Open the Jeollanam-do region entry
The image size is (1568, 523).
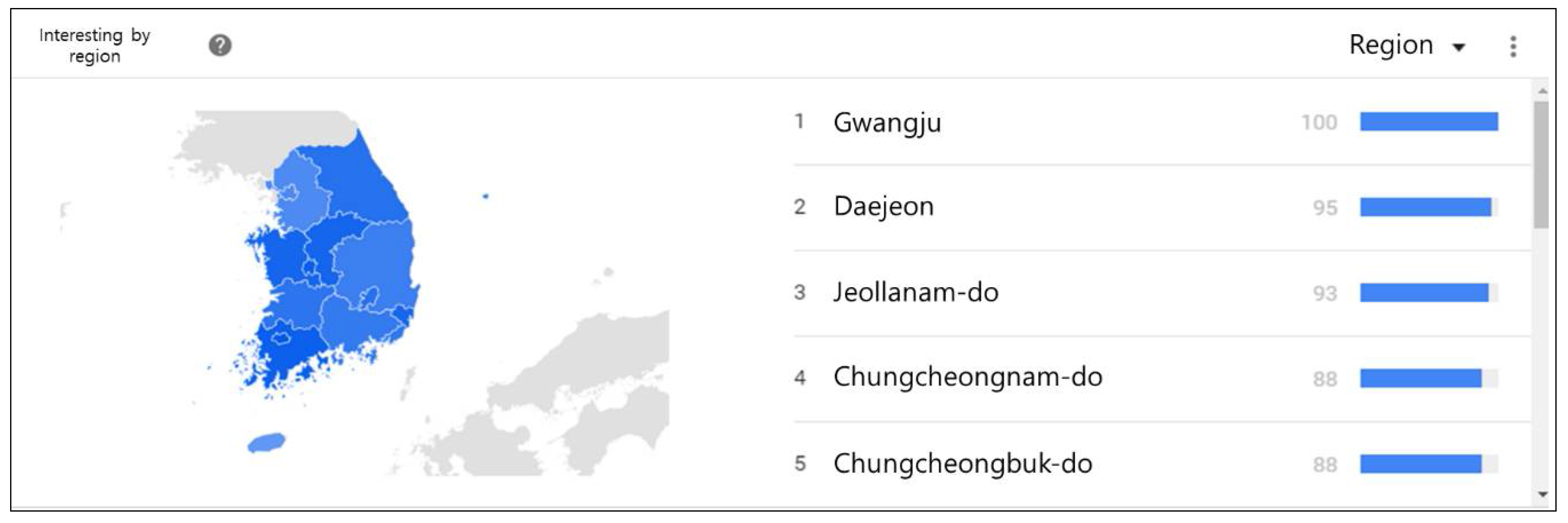point(916,293)
